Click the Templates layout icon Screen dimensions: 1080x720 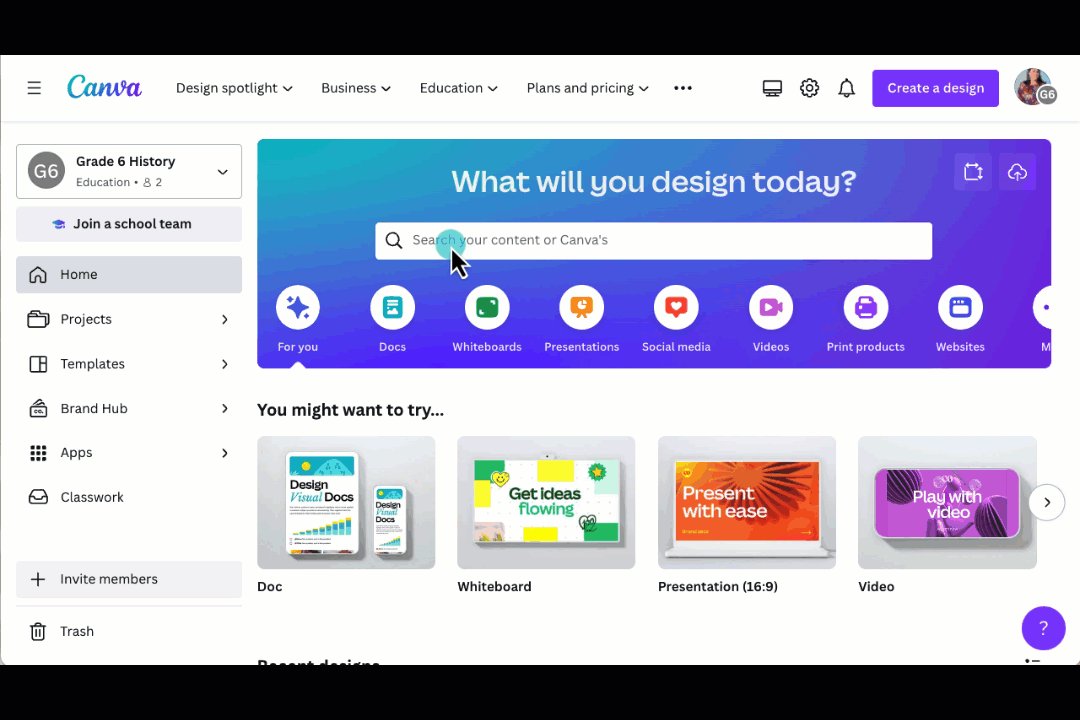(x=38, y=364)
